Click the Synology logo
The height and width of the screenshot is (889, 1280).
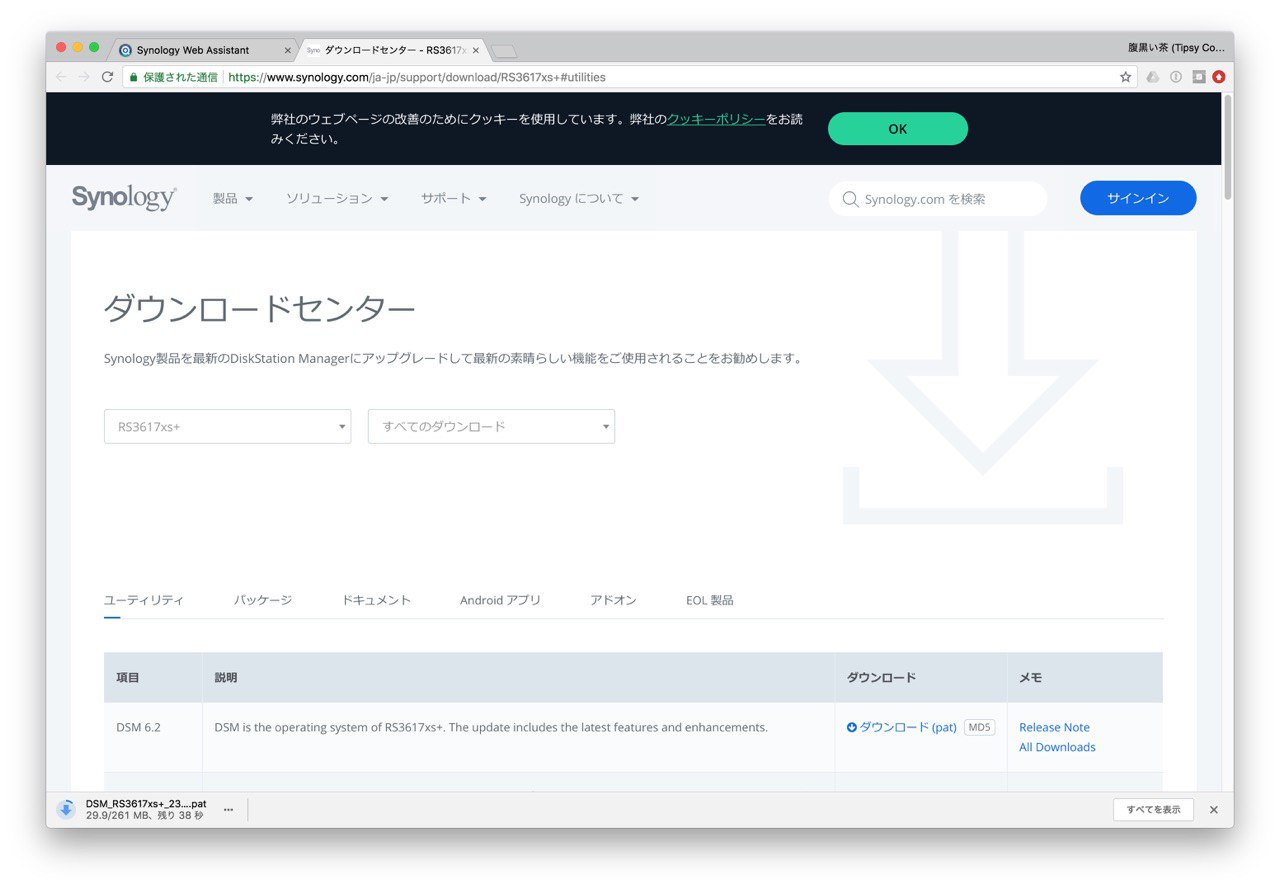[x=124, y=198]
